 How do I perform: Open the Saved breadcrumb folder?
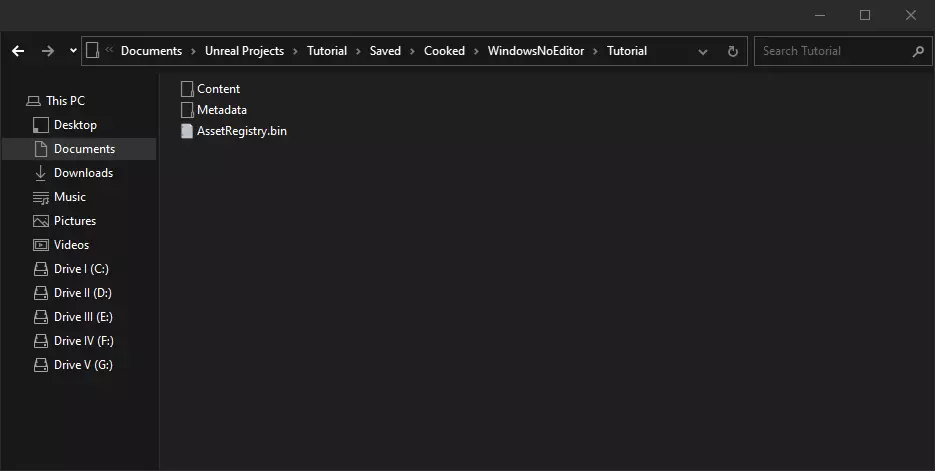click(x=385, y=51)
